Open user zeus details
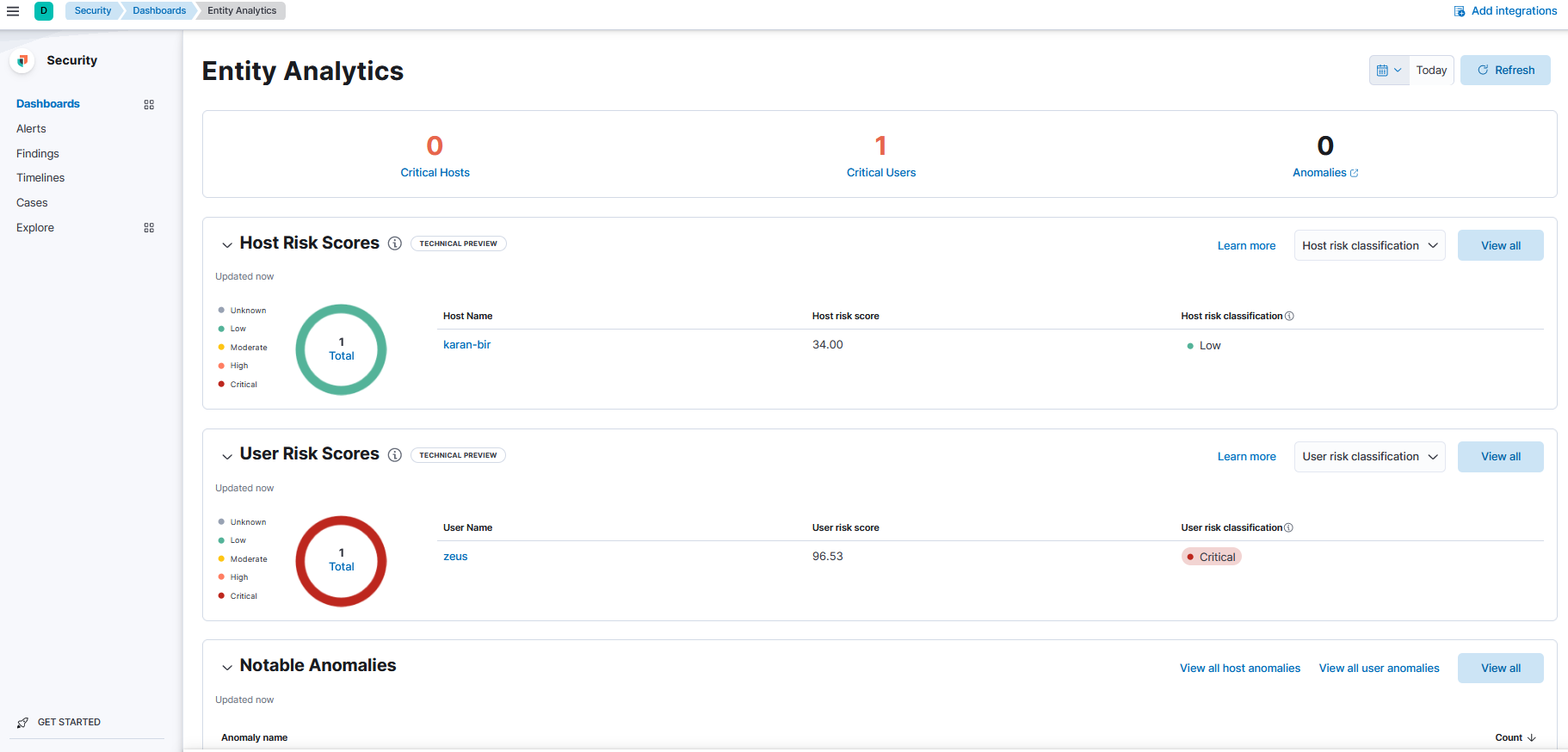 [x=455, y=557]
